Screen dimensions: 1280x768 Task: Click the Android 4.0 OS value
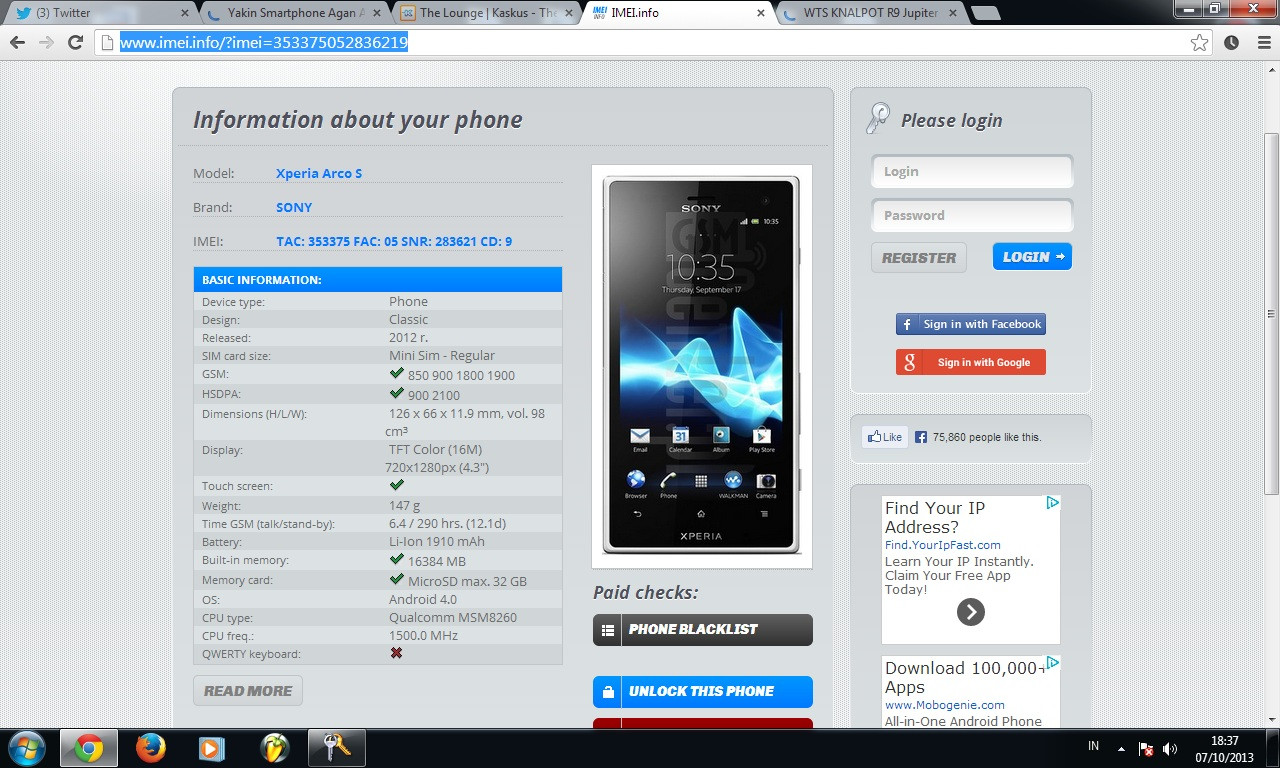(x=423, y=599)
